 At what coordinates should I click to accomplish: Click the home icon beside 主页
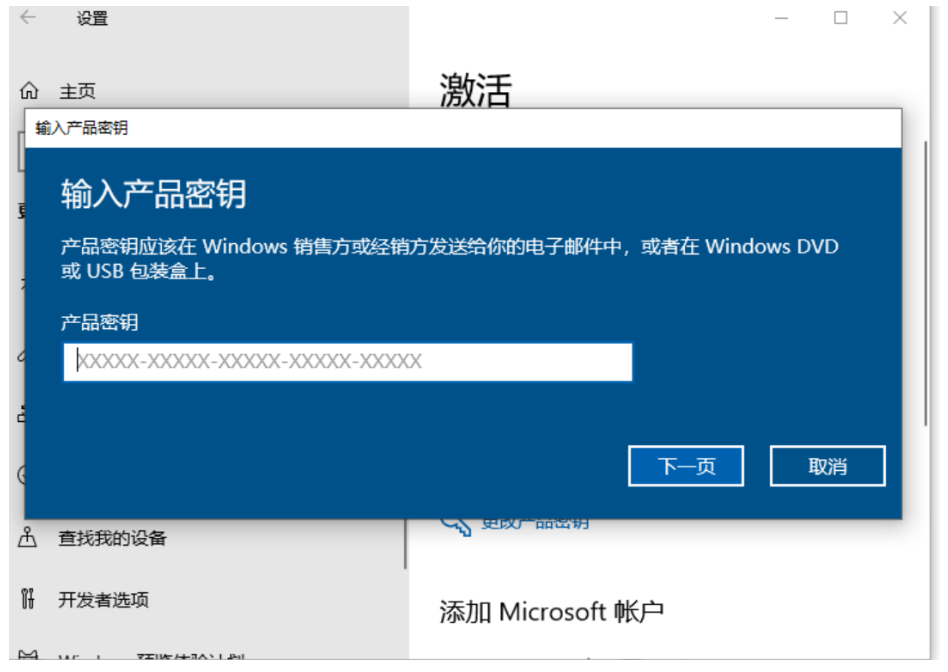point(29,91)
